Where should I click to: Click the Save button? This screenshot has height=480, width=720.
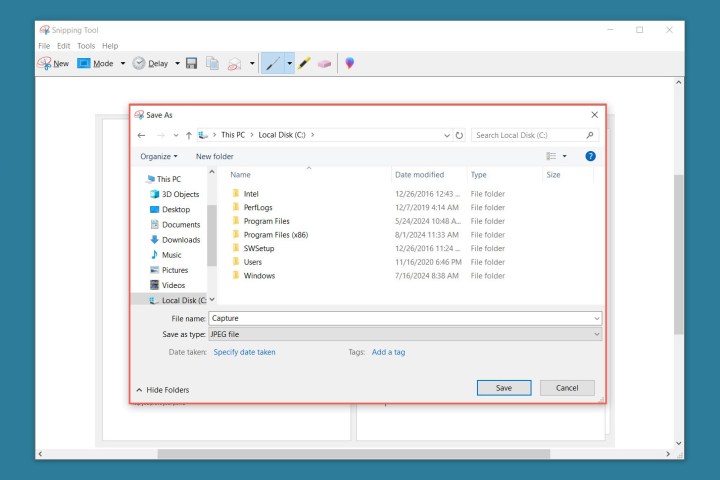(504, 388)
